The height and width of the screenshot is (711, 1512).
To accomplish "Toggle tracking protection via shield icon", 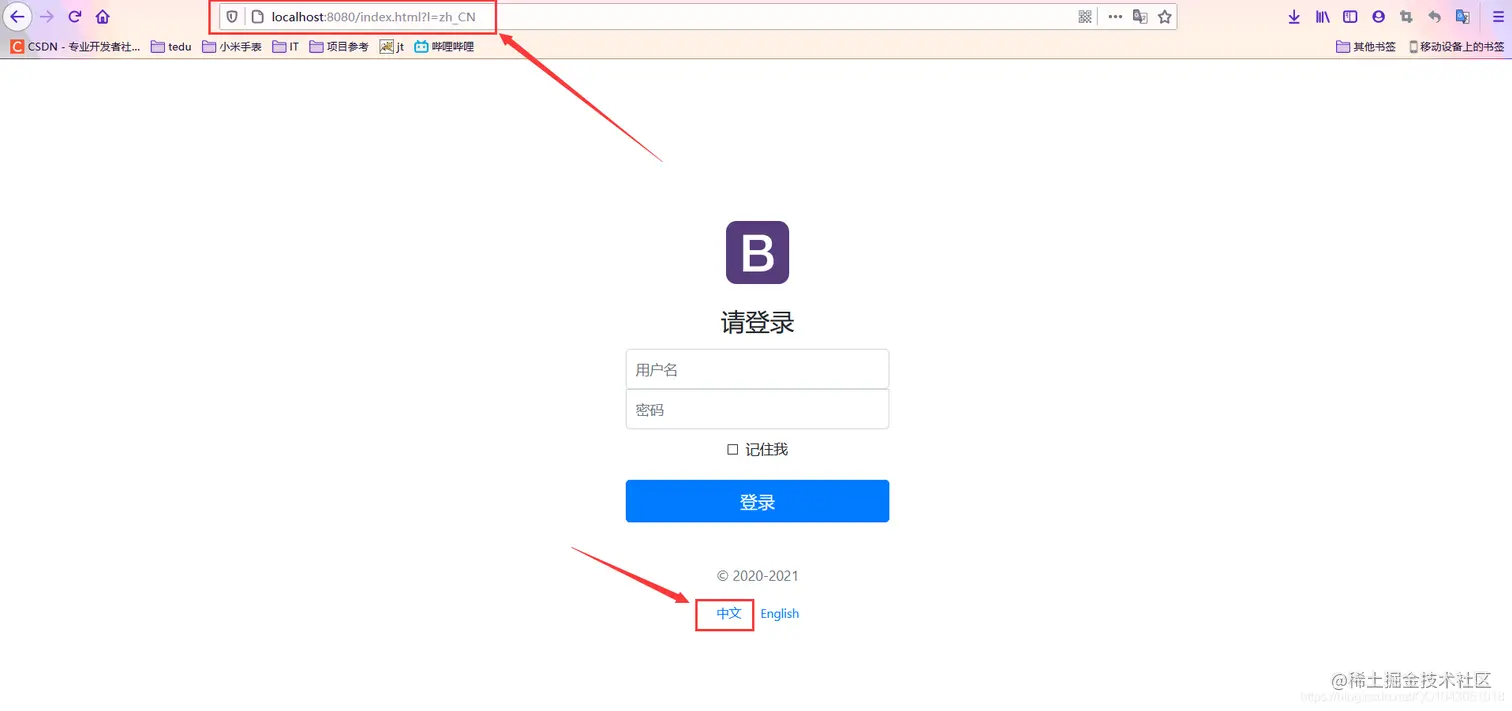I will (x=231, y=16).
